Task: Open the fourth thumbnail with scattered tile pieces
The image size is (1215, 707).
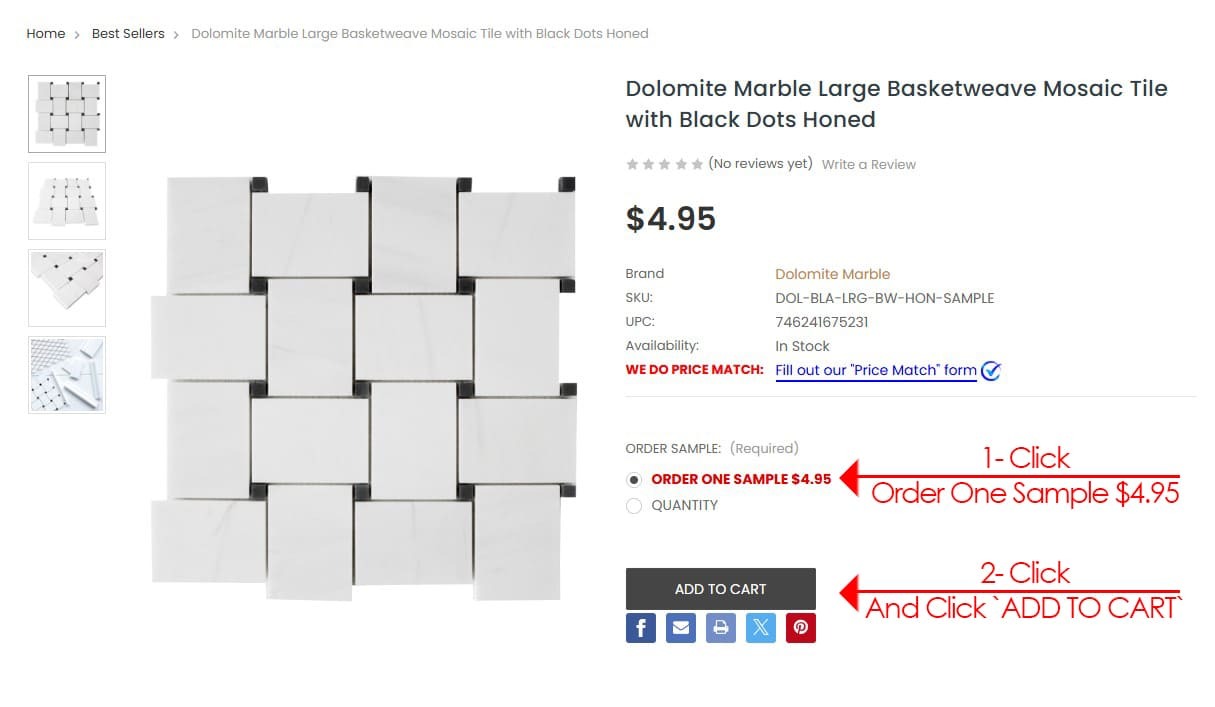Action: coord(66,374)
